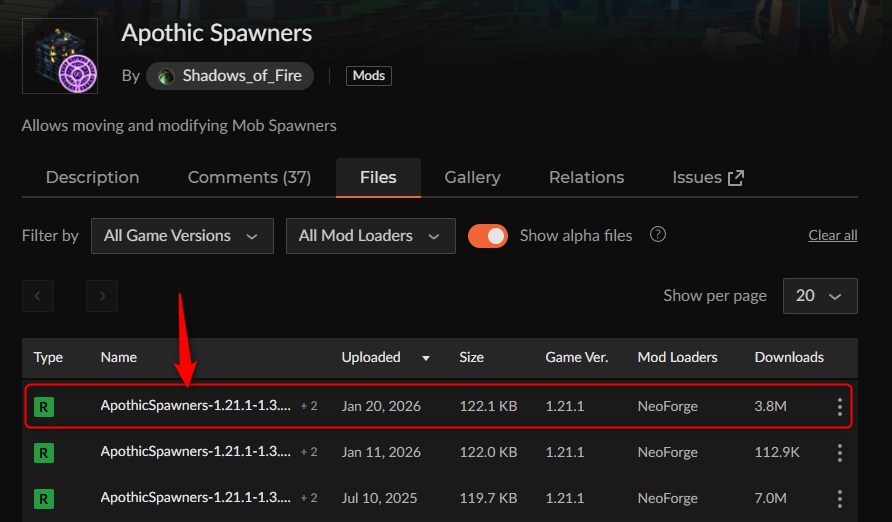This screenshot has height=522, width=892.
Task: Open ApothicSpawners file uploaded Jan 20, 2026
Action: click(196, 405)
